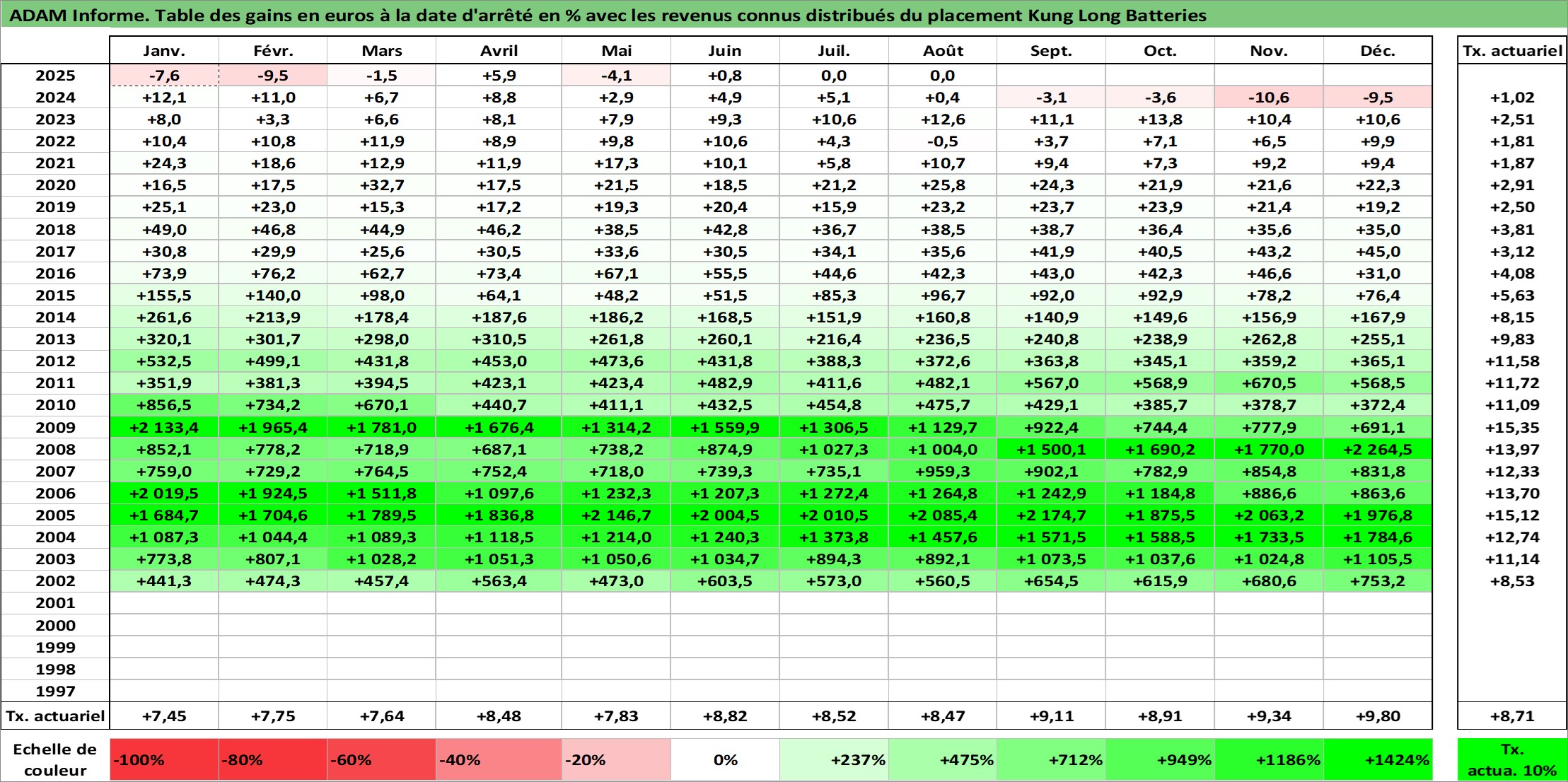Select the 2009 row label
The image size is (1568, 782).
point(55,427)
